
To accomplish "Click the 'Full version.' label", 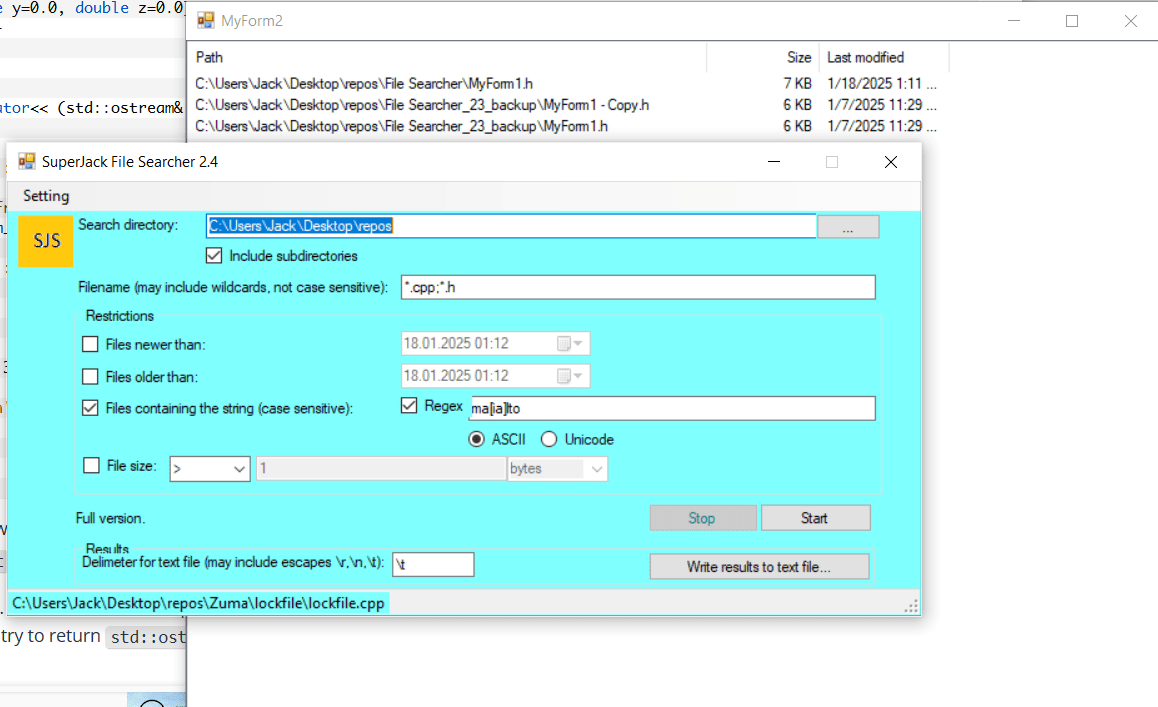I will (110, 519).
